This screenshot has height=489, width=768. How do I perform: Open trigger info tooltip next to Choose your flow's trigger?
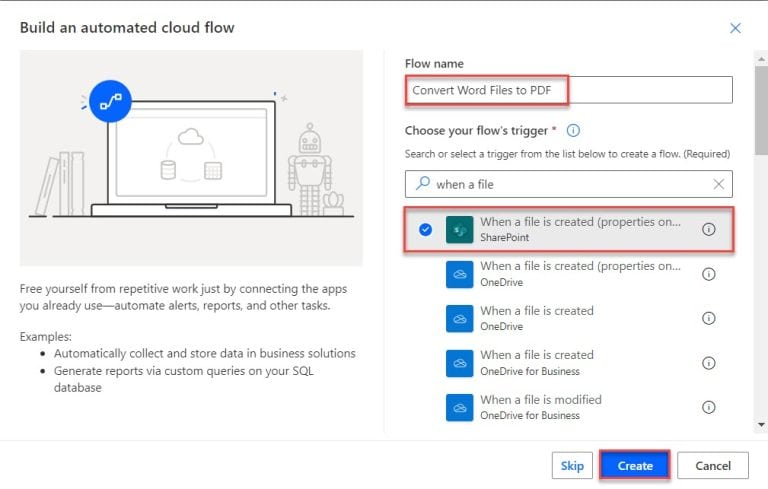[573, 131]
